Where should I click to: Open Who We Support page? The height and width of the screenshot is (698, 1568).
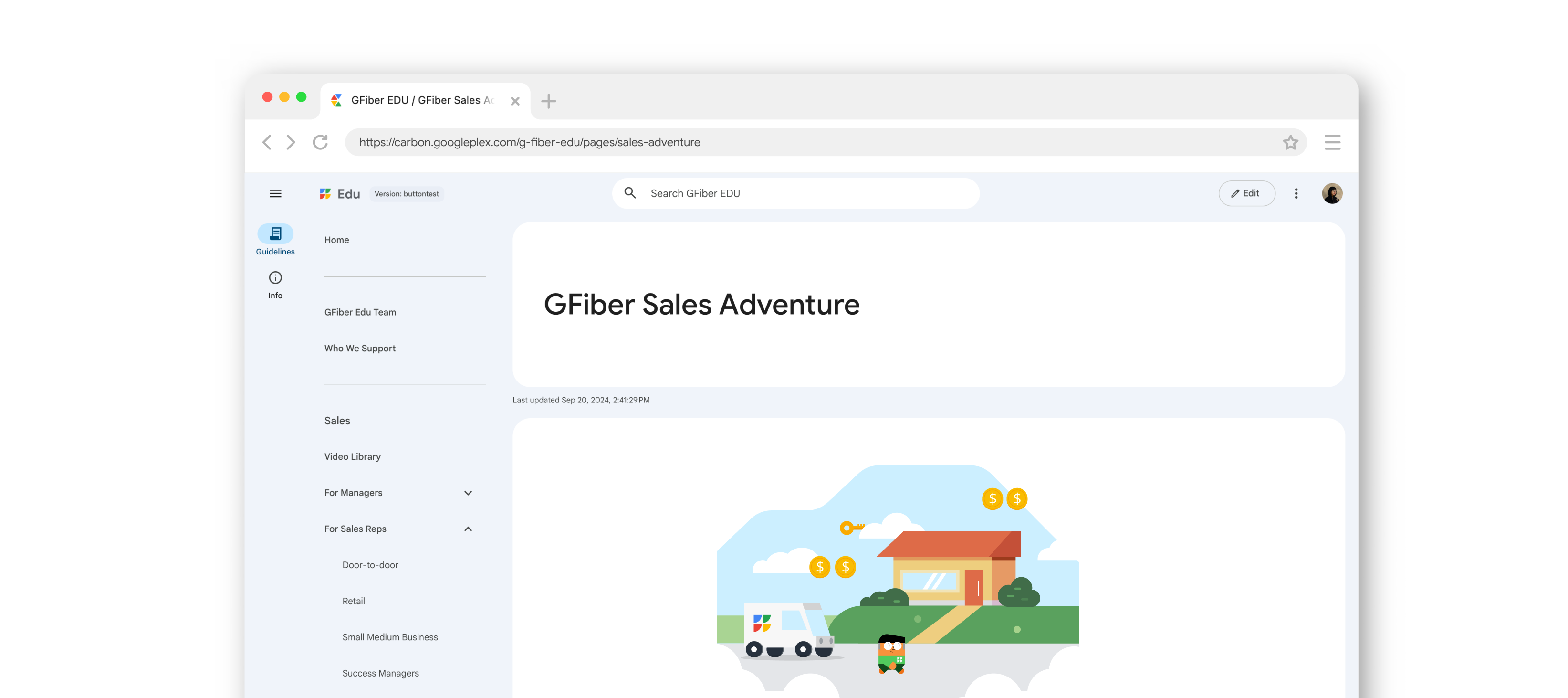pos(360,349)
